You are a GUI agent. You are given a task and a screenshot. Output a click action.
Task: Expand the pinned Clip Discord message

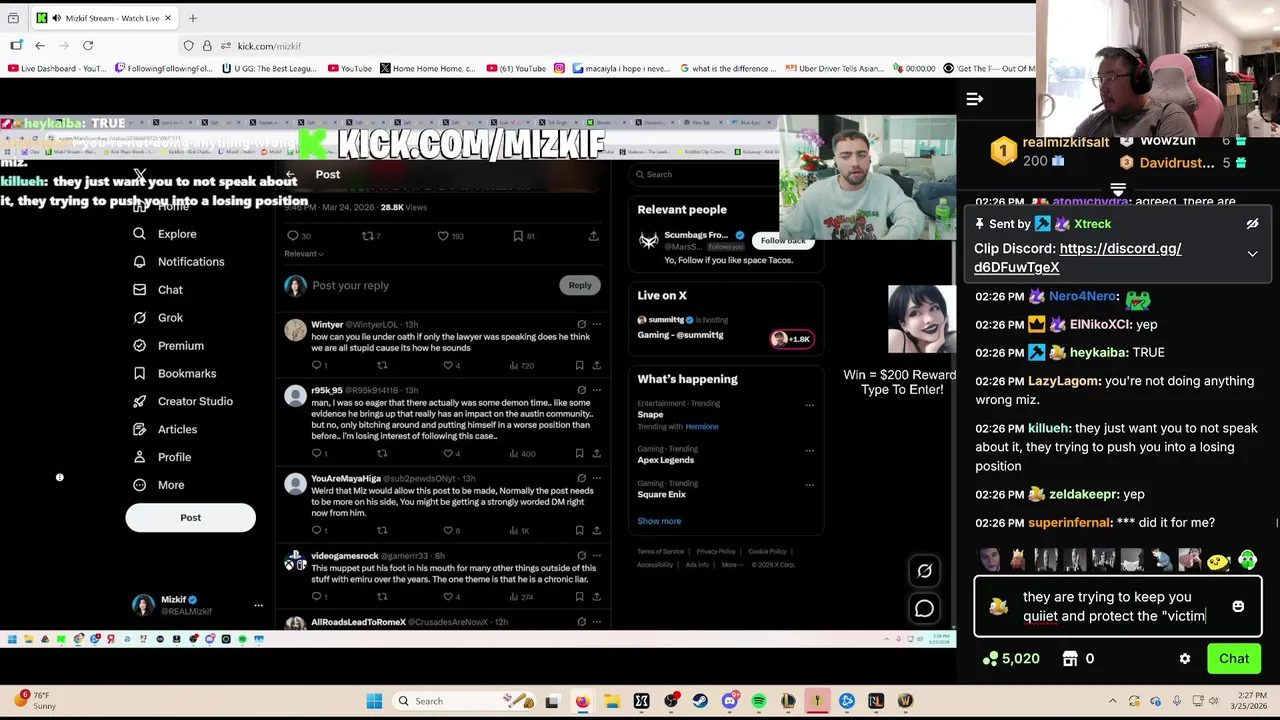coord(1252,254)
